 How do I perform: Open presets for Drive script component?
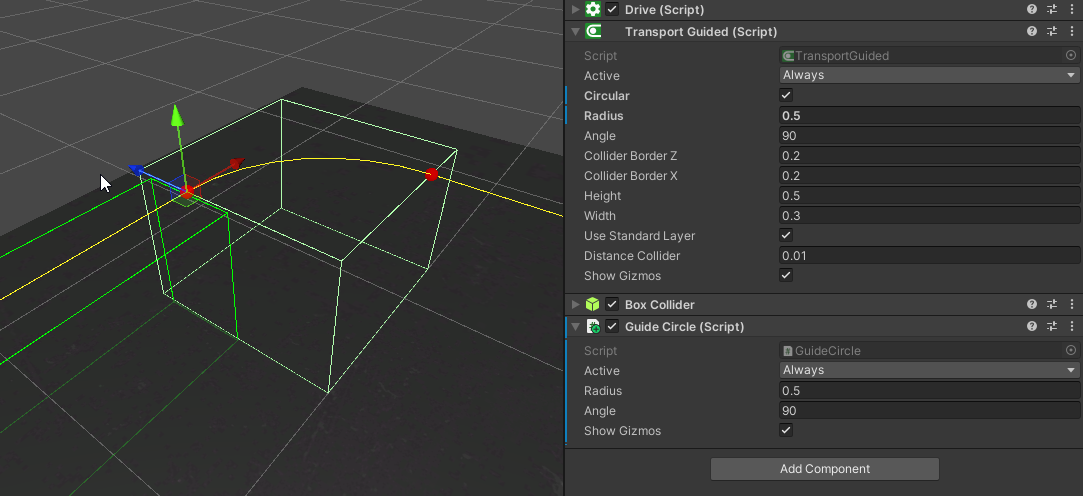(1052, 9)
